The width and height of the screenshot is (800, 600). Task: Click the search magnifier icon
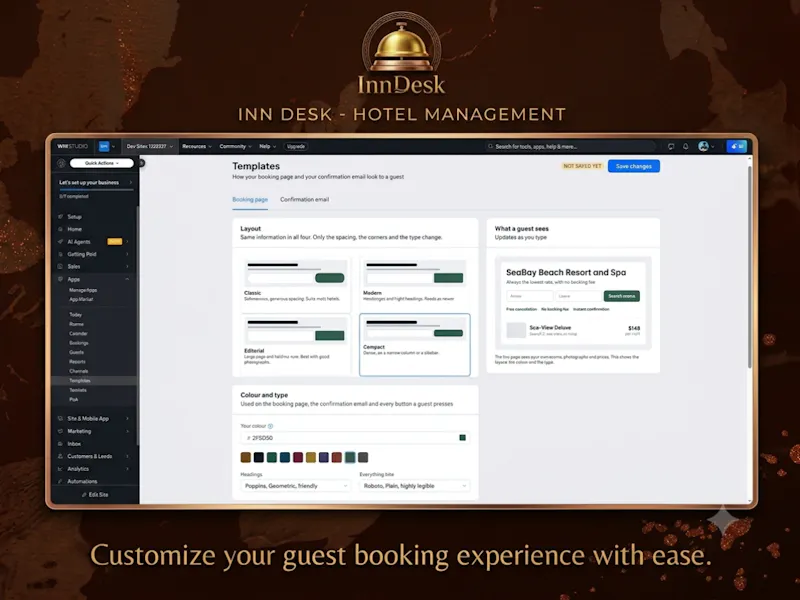point(490,146)
